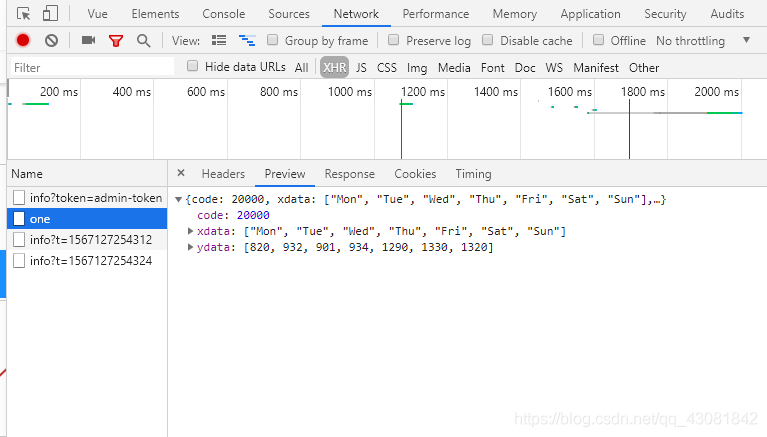
Task: Open the Security tab
Action: (665, 14)
